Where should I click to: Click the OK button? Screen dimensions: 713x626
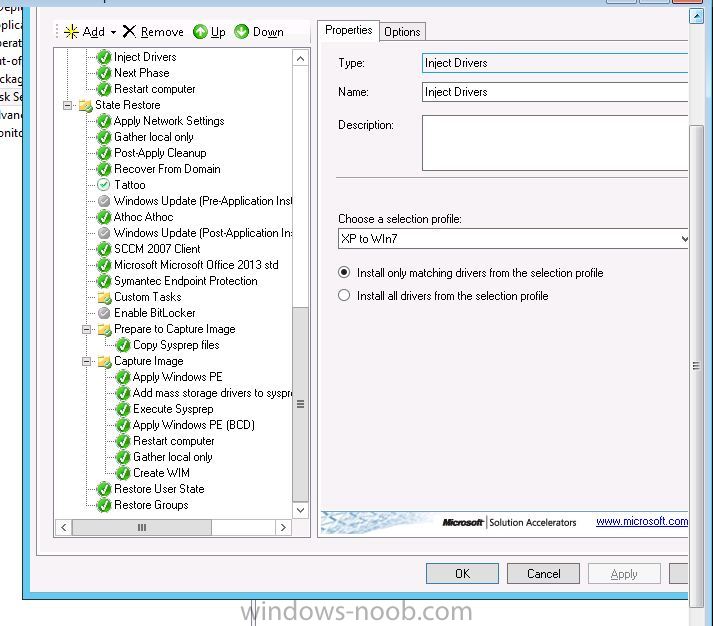[x=462, y=574]
